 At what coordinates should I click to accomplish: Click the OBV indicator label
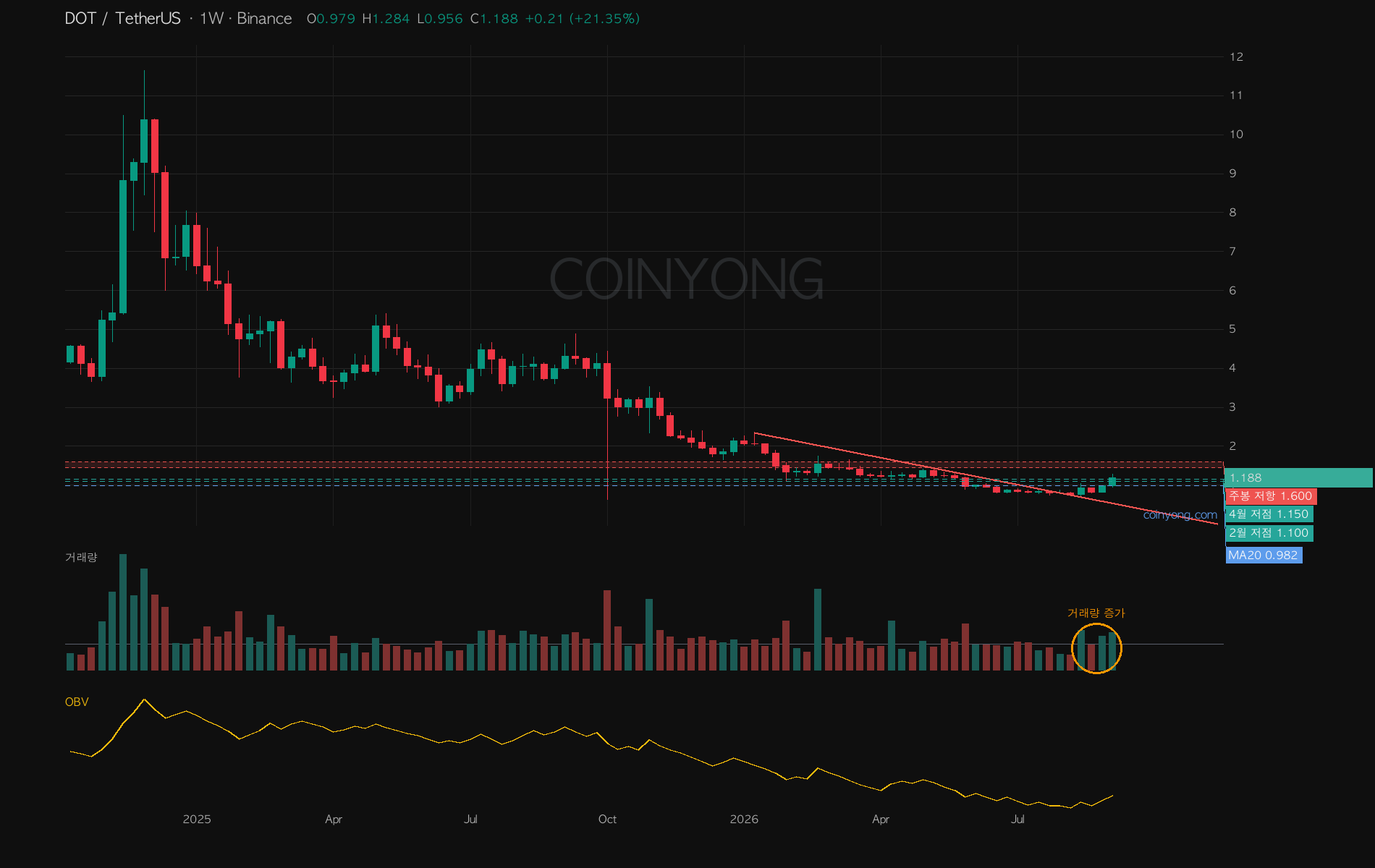[x=77, y=702]
